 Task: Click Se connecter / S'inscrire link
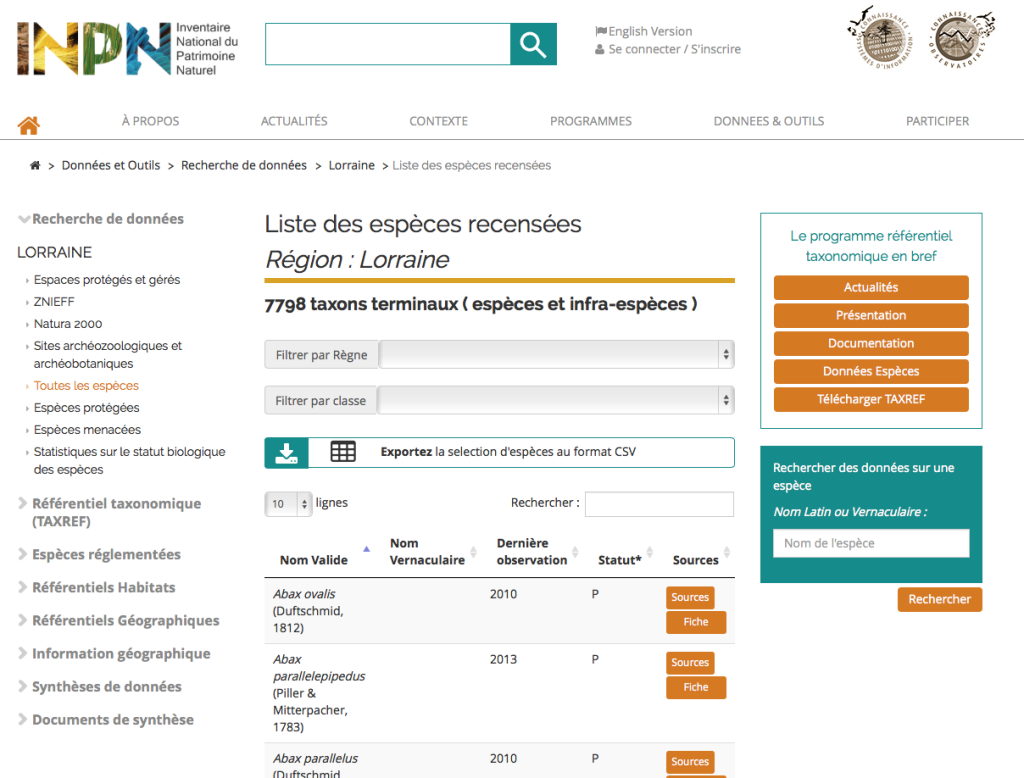(x=675, y=49)
